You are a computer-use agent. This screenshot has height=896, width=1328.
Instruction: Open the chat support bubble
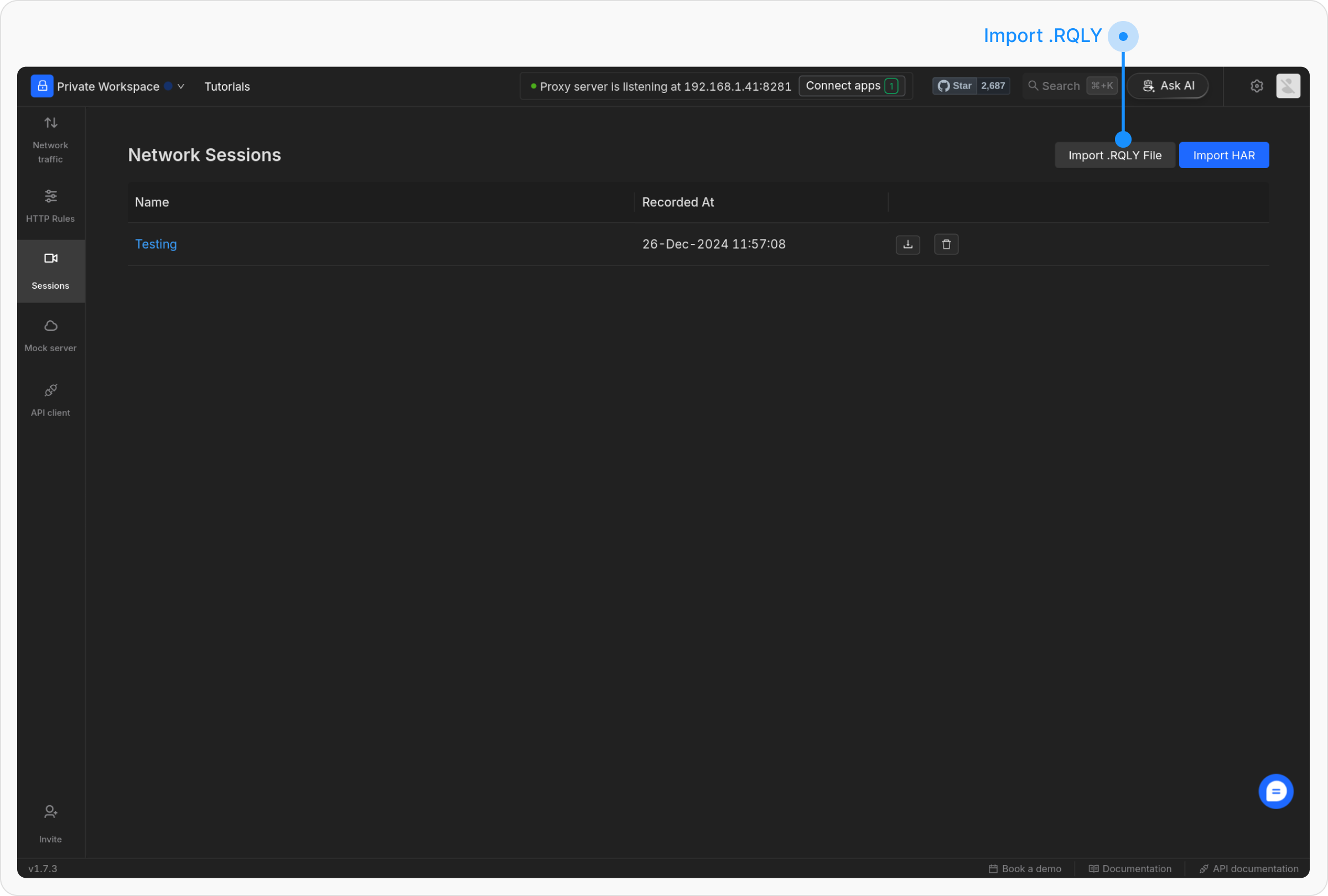click(x=1275, y=791)
